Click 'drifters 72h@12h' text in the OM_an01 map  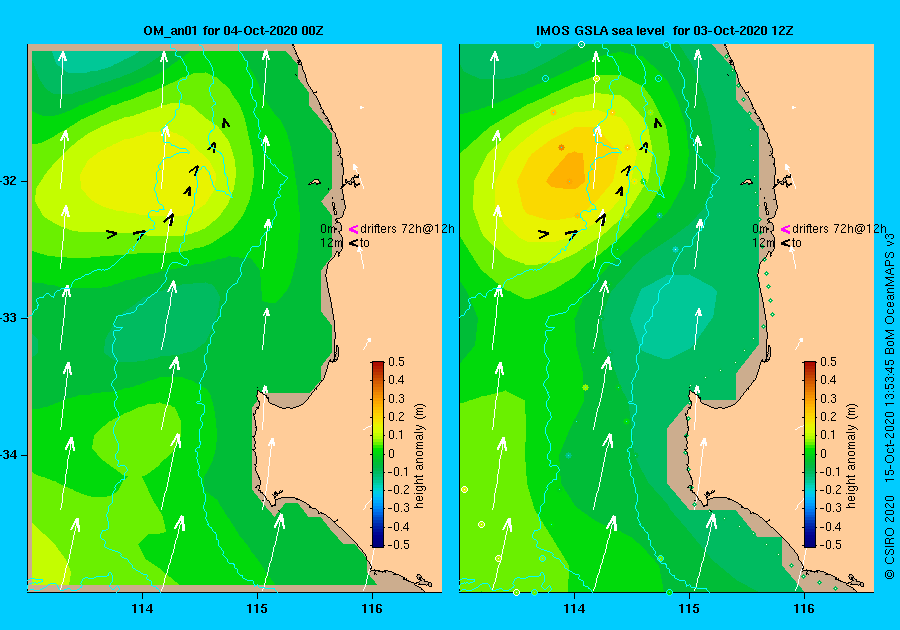(x=407, y=229)
